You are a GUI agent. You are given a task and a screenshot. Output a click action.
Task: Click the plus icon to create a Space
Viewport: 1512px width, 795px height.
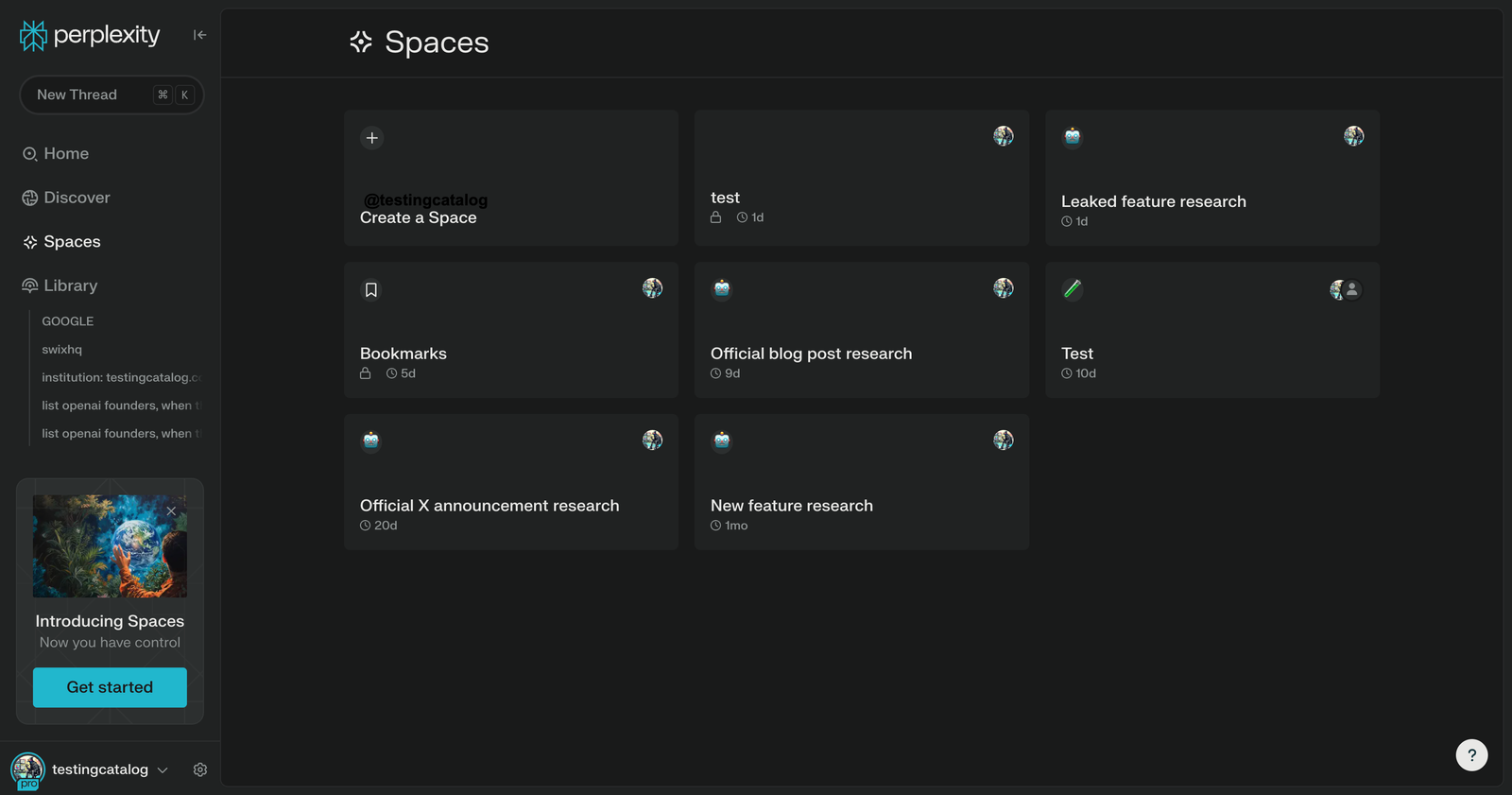372,138
